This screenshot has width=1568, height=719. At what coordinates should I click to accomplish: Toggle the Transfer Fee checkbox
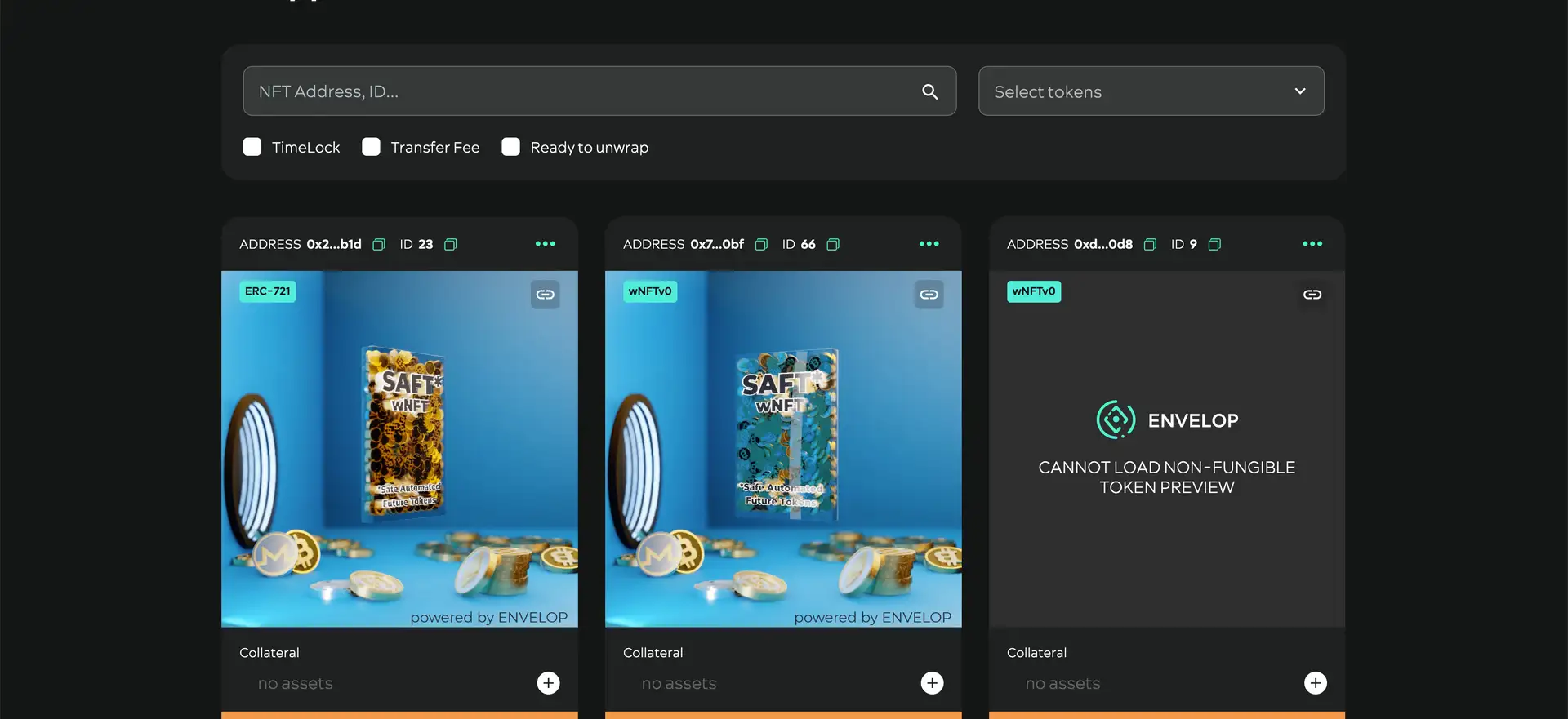point(372,147)
